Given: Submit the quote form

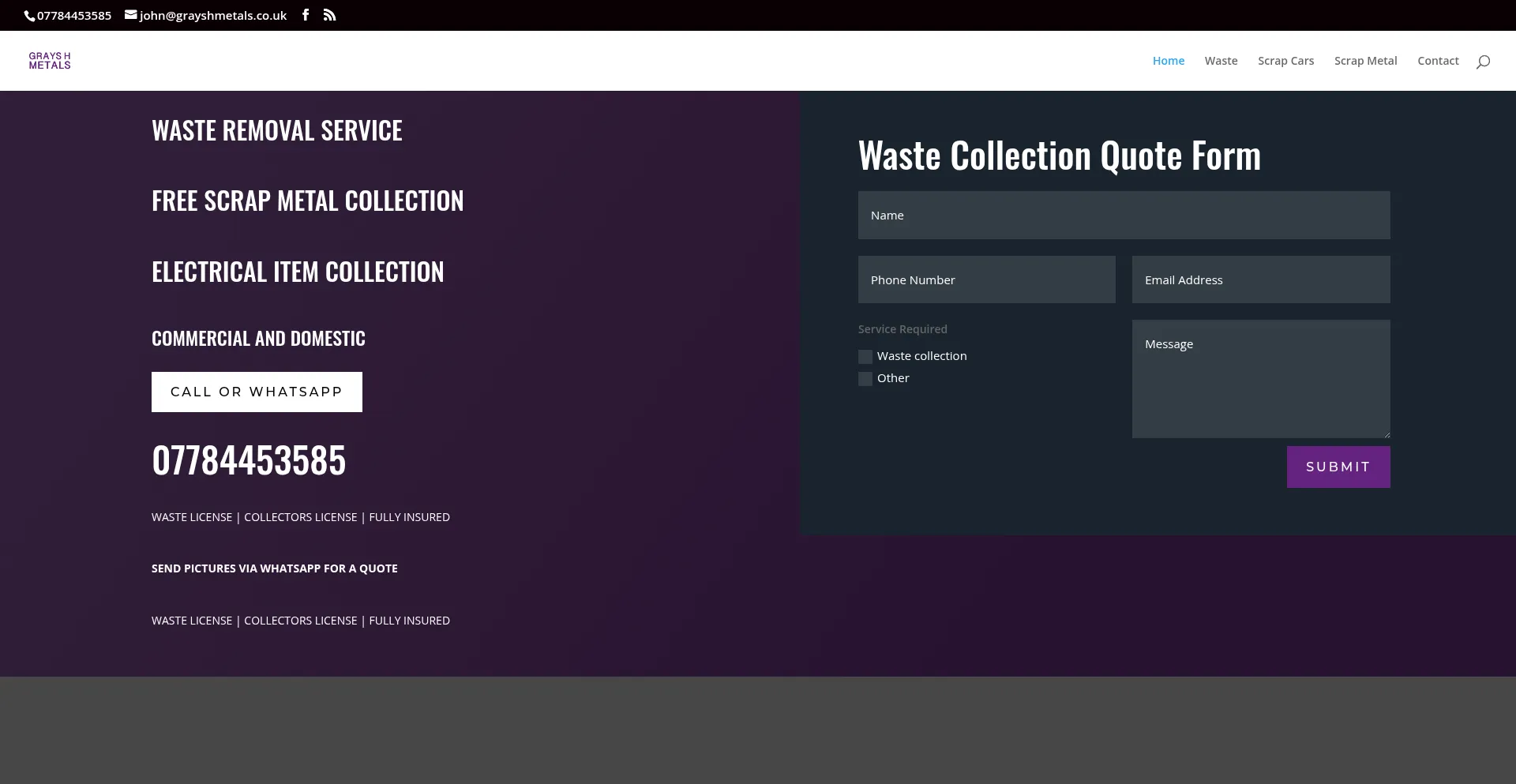Looking at the screenshot, I should (1338, 467).
